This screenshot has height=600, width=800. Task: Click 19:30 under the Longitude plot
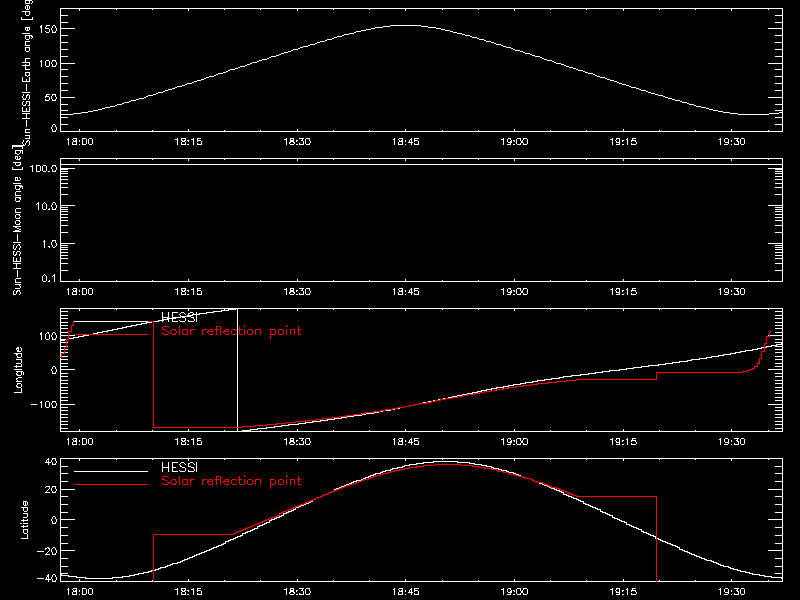tap(732, 441)
